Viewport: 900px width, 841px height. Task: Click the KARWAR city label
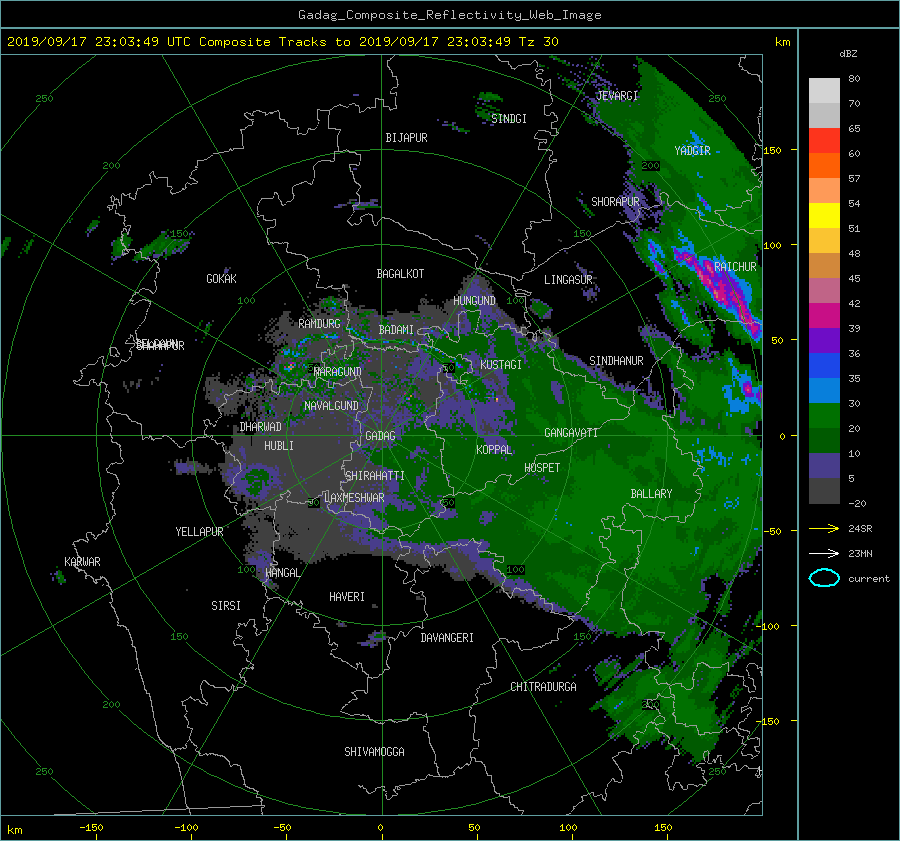[82, 561]
